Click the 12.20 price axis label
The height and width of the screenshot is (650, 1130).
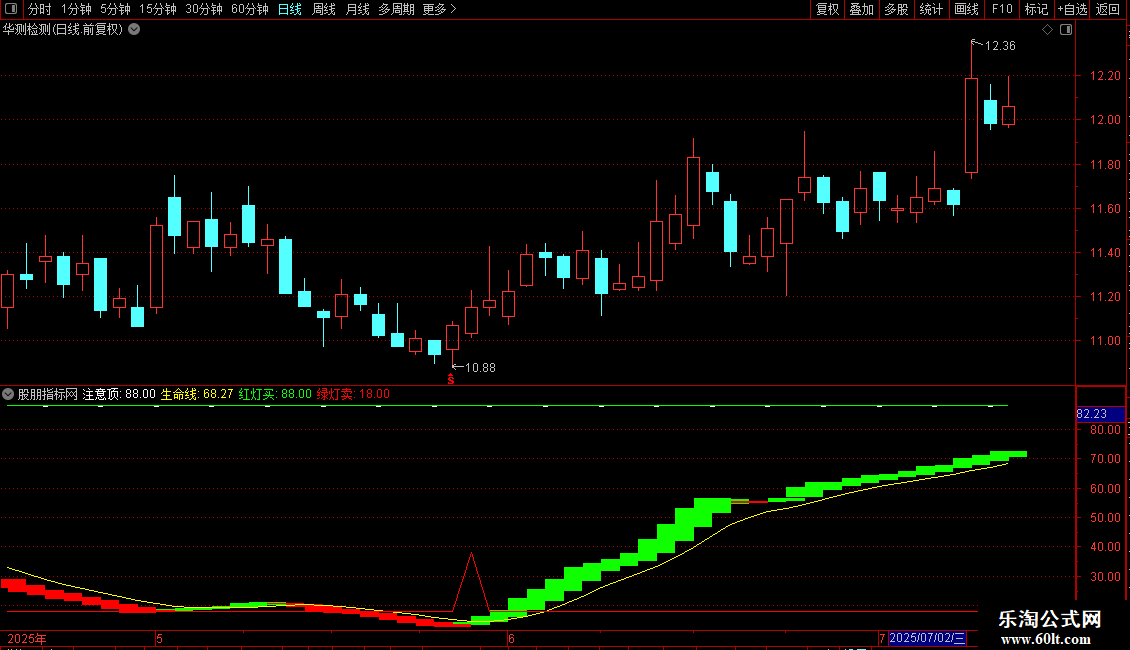click(1105, 76)
